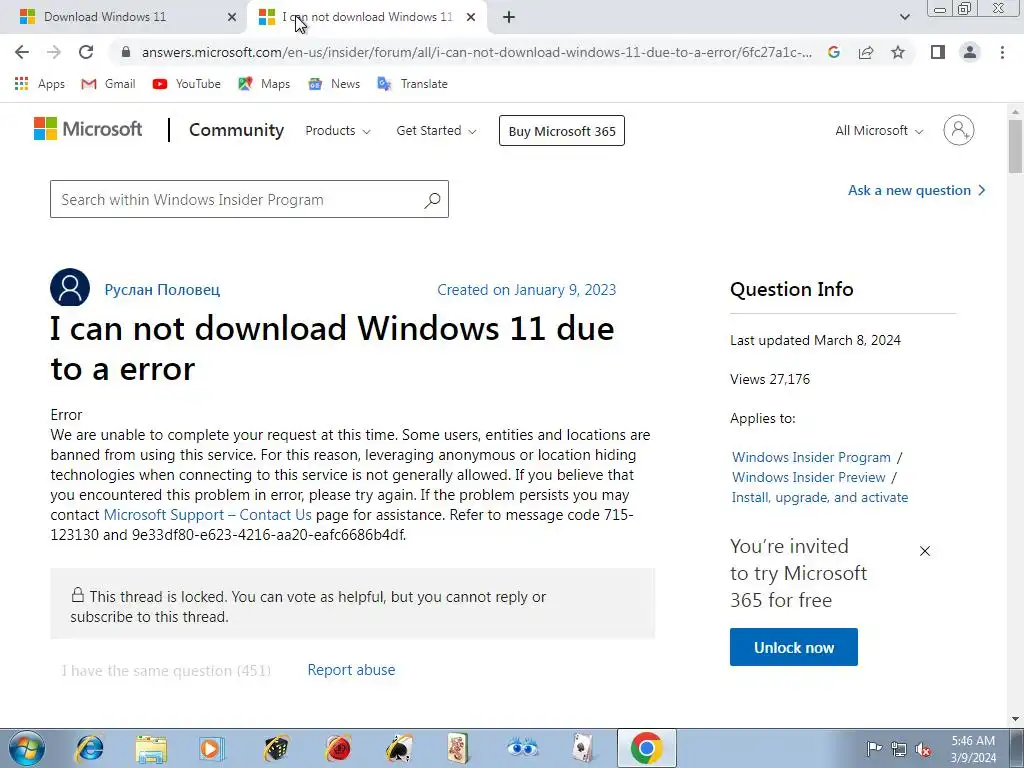The image size is (1024, 768).
Task: Click the page vertical scrollbar thumb
Action: pos(1016,146)
